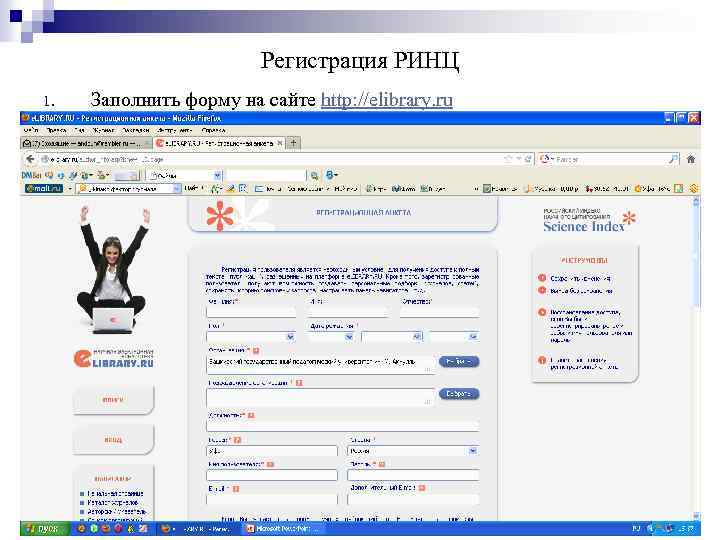Click the eLIBRARY.RU logo in the sidebar
Screen dimensions: 720x540
click(113, 358)
